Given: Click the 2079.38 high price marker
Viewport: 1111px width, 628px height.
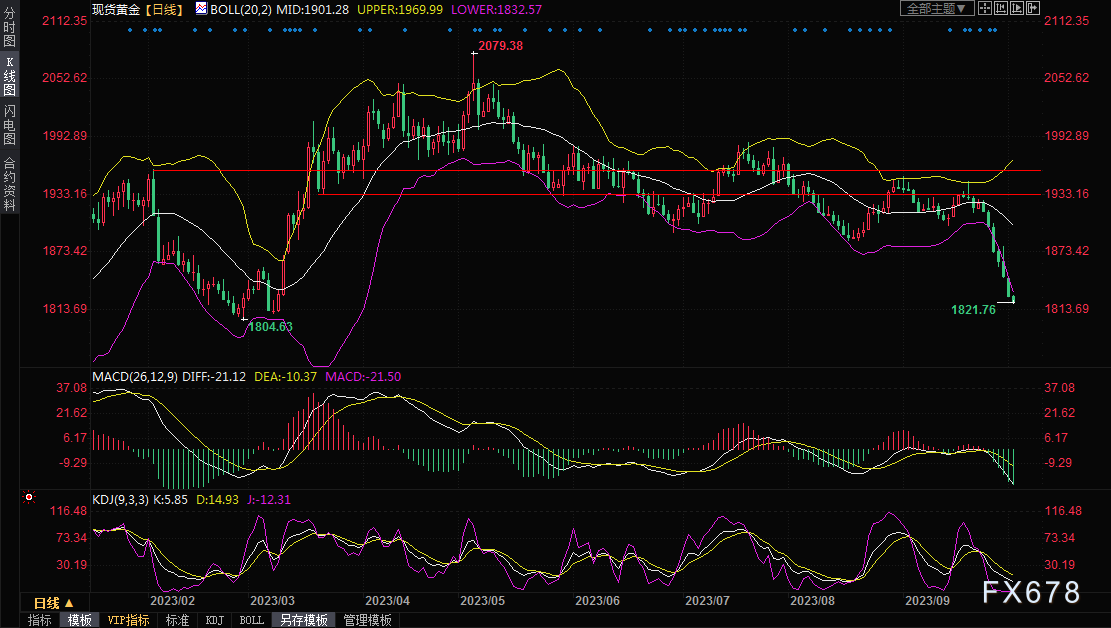Looking at the screenshot, I should pyautogui.click(x=500, y=46).
